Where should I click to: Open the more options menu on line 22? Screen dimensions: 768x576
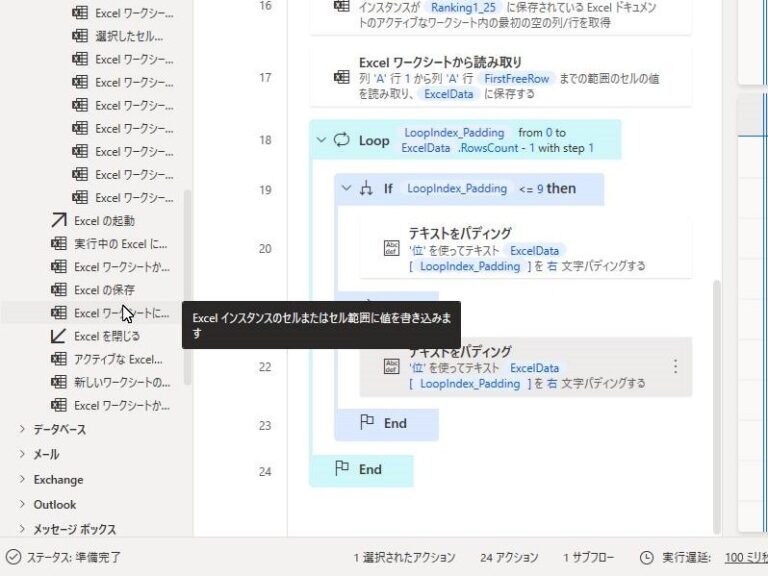point(675,366)
